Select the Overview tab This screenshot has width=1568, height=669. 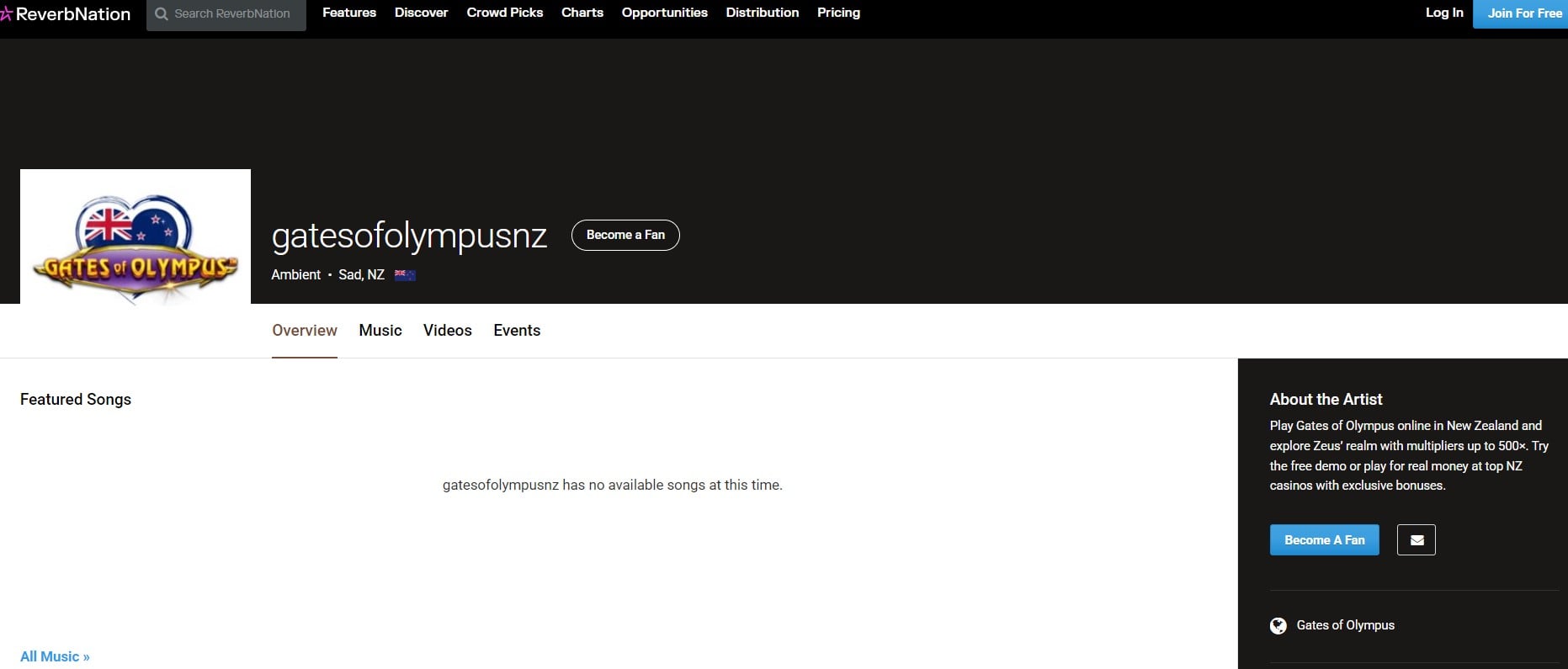click(x=305, y=331)
